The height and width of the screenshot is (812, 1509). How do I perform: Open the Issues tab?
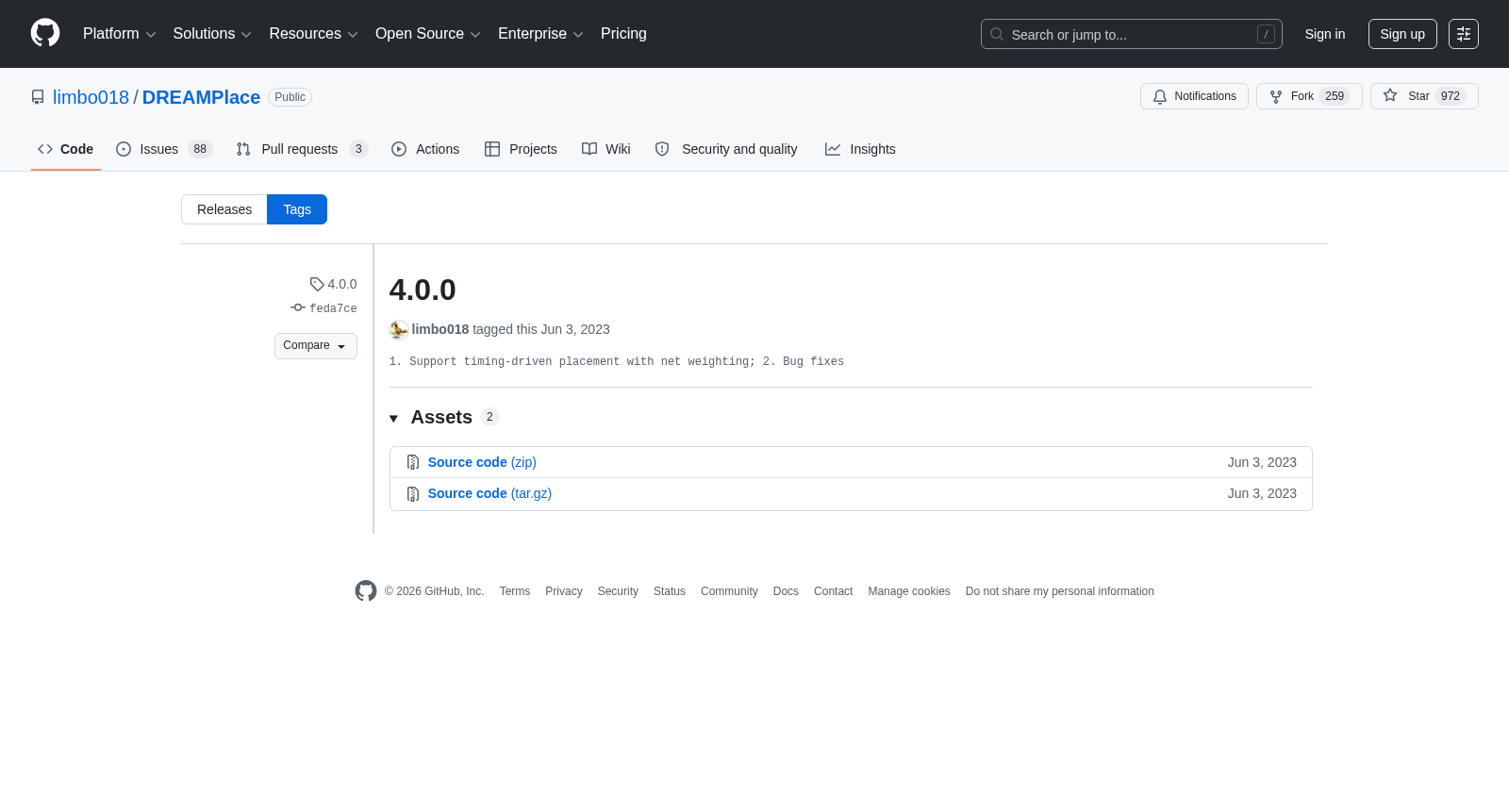tap(164, 149)
